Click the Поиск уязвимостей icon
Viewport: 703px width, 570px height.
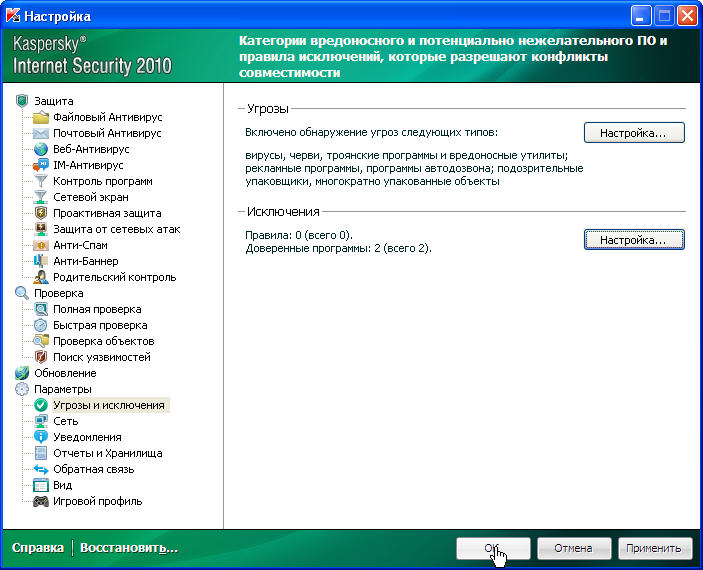[40, 357]
